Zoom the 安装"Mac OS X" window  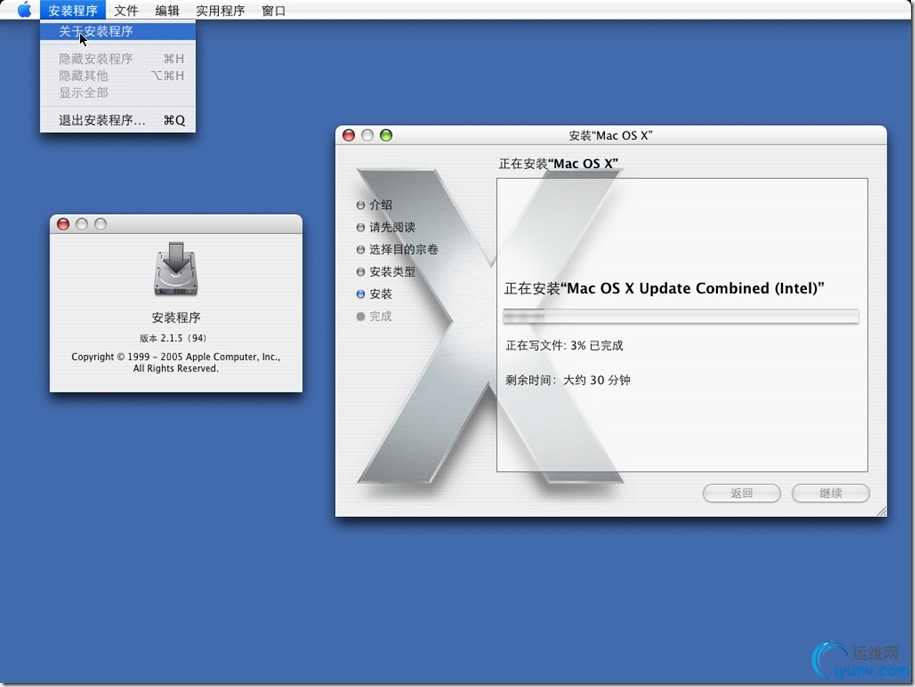(x=386, y=135)
